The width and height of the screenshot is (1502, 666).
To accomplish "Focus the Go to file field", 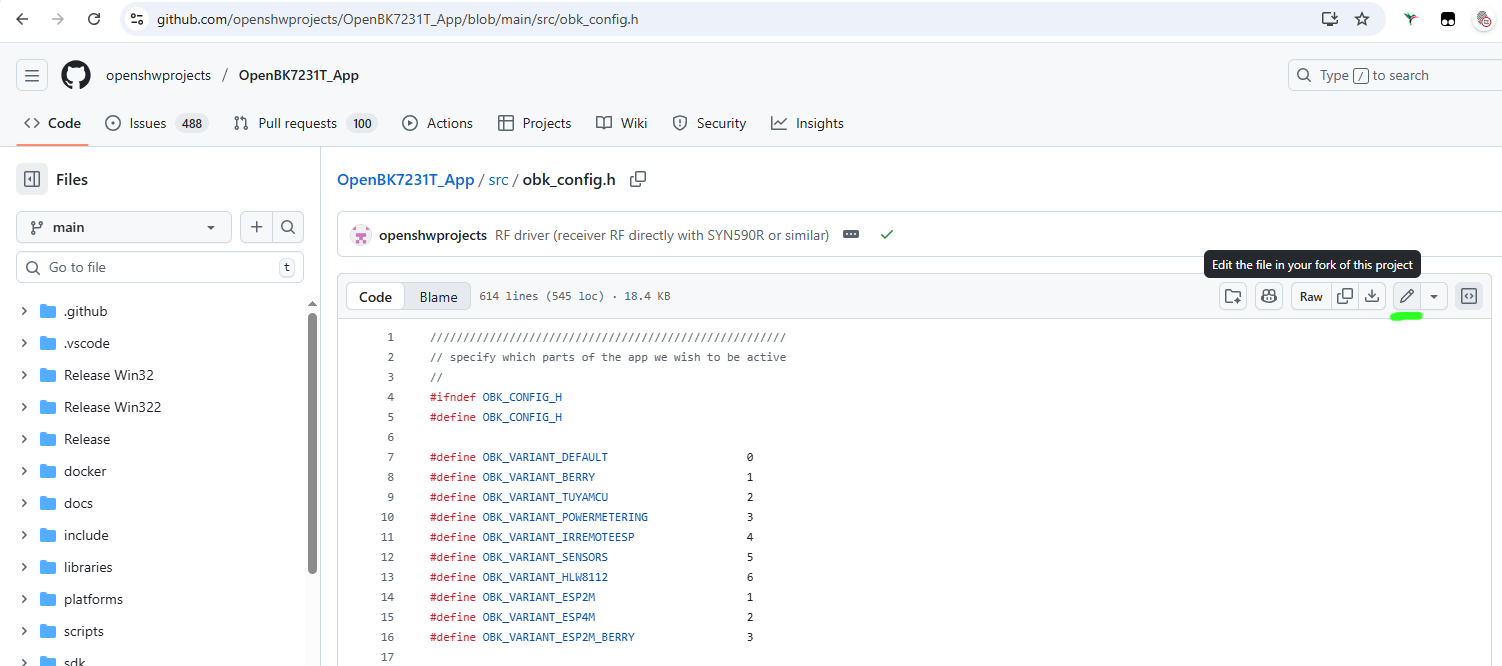I will click(x=160, y=267).
